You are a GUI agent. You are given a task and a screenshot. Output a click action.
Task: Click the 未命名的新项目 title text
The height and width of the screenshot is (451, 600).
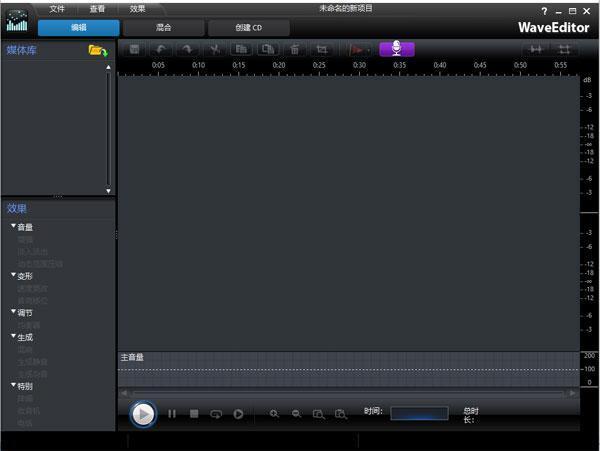346,8
